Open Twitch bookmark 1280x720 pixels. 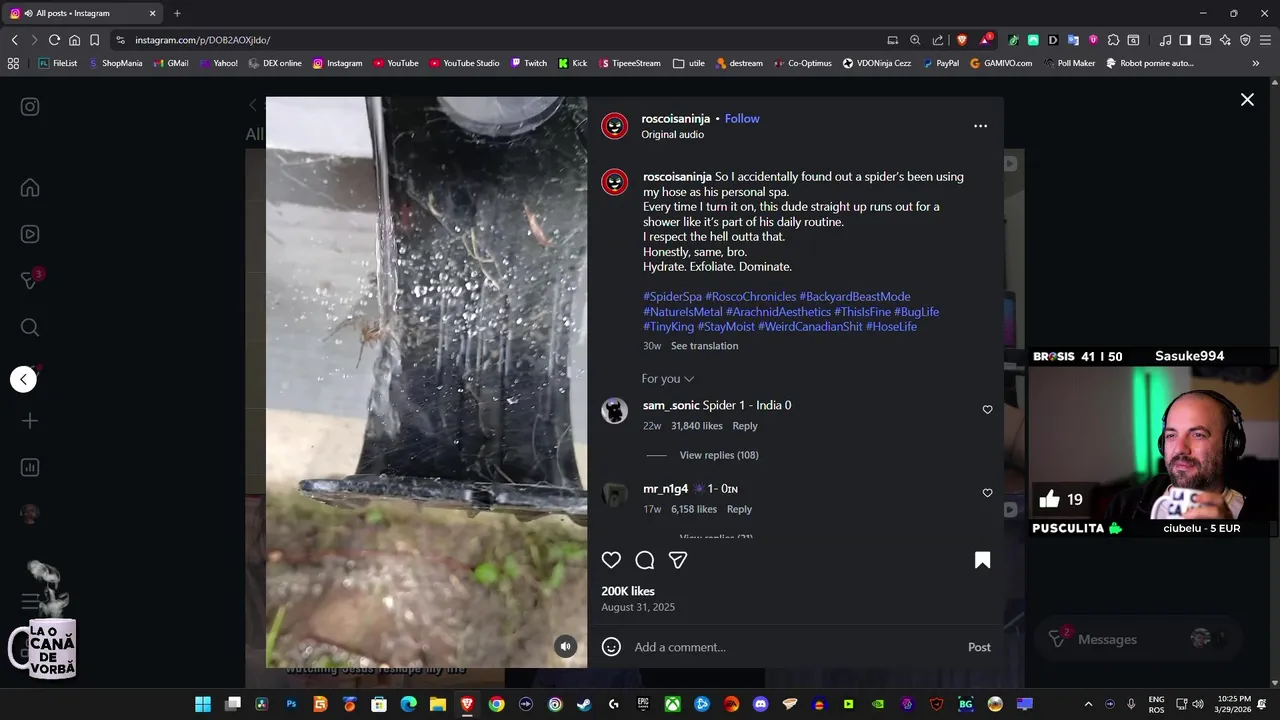[529, 63]
